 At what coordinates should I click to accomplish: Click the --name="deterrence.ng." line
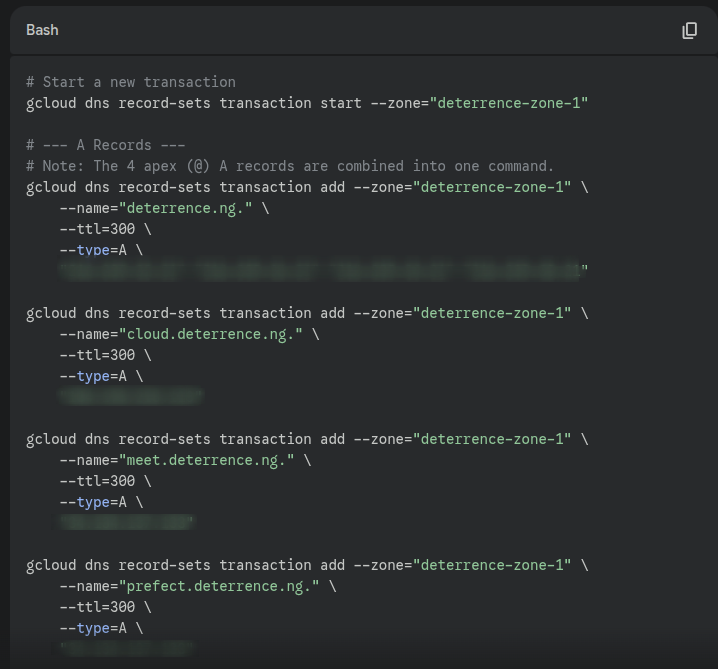point(164,208)
